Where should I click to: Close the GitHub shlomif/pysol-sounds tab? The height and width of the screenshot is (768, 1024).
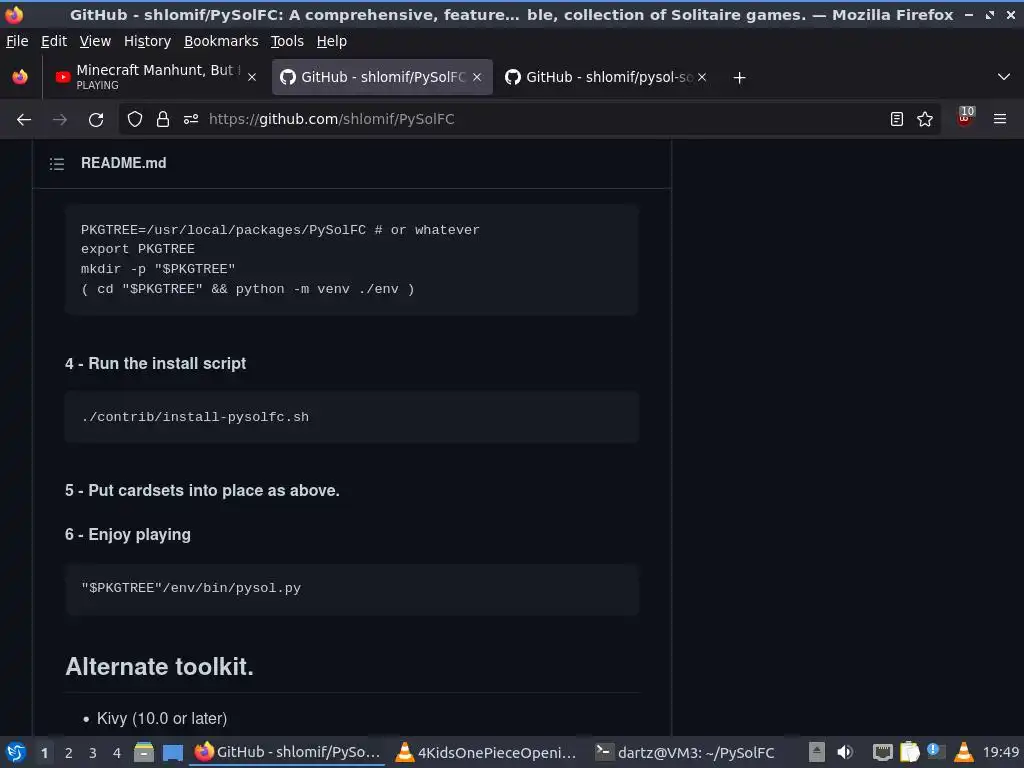point(702,77)
